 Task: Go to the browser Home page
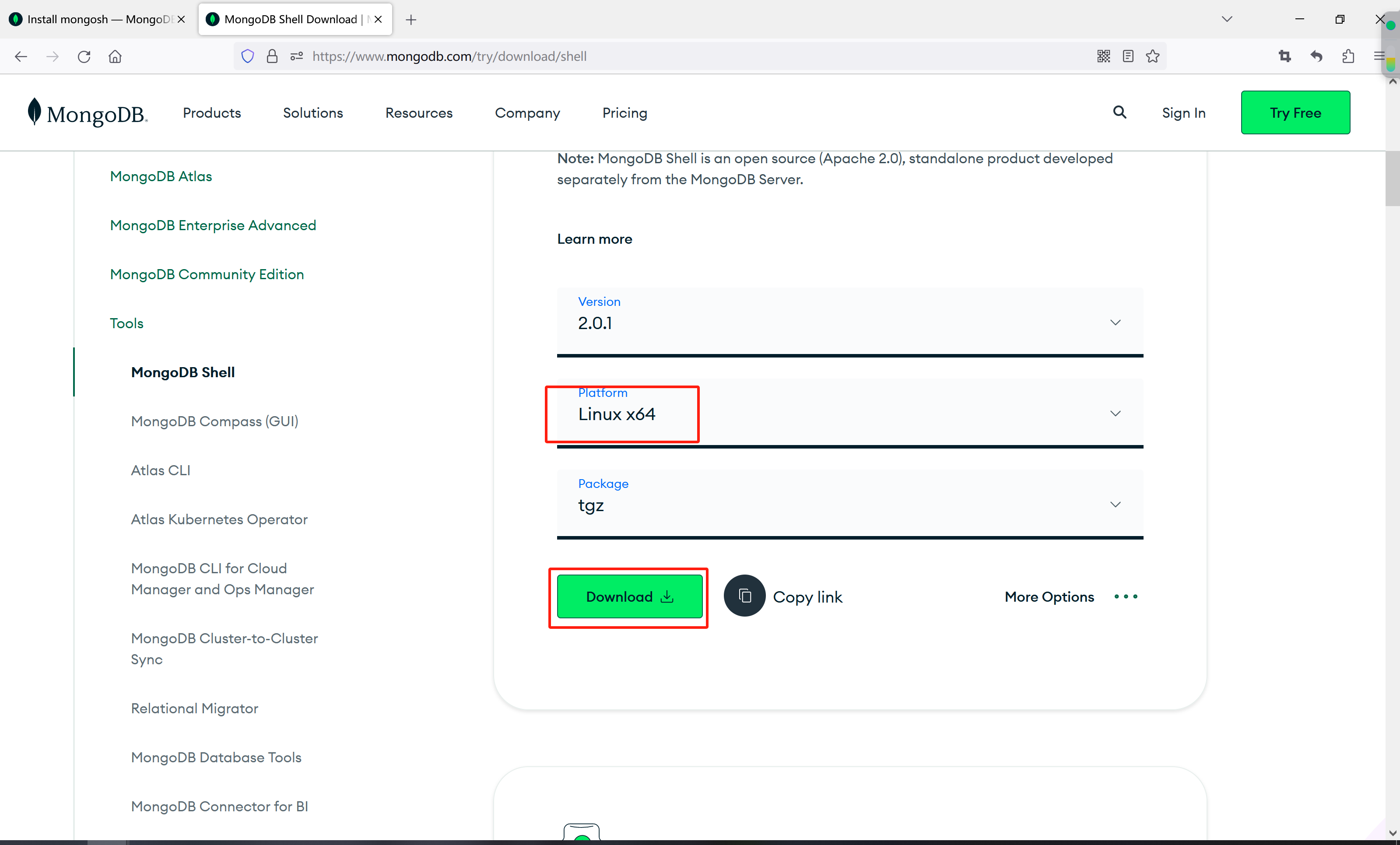116,56
